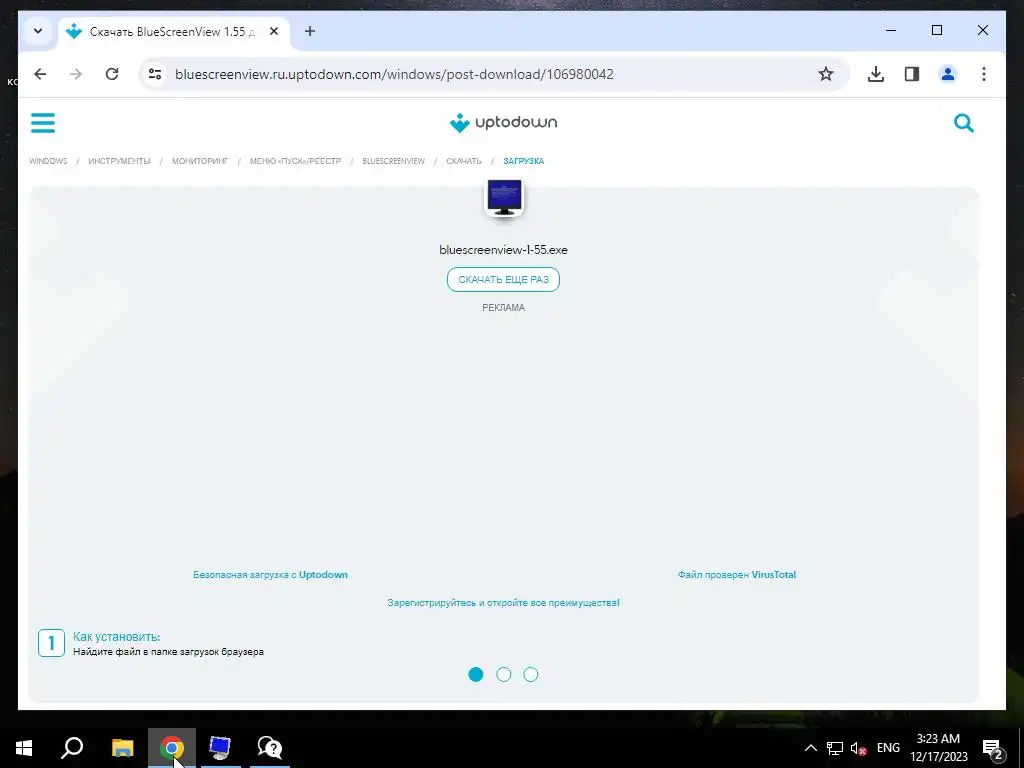Open the Get Help taskbar icon
The height and width of the screenshot is (768, 1024).
coord(269,748)
